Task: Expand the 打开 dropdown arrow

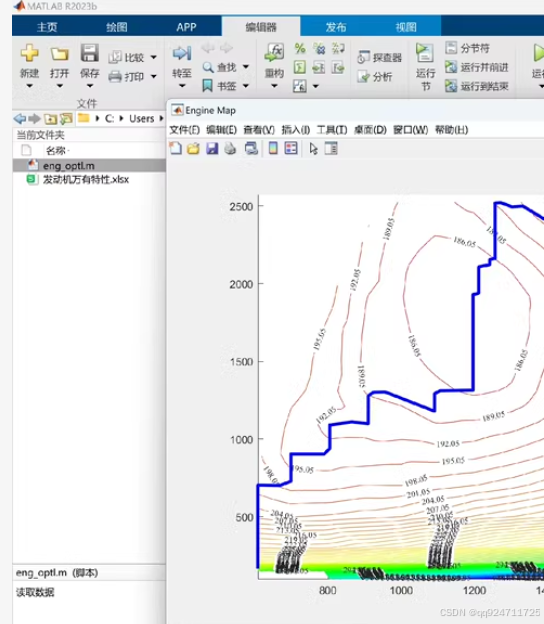Action: click(59, 86)
